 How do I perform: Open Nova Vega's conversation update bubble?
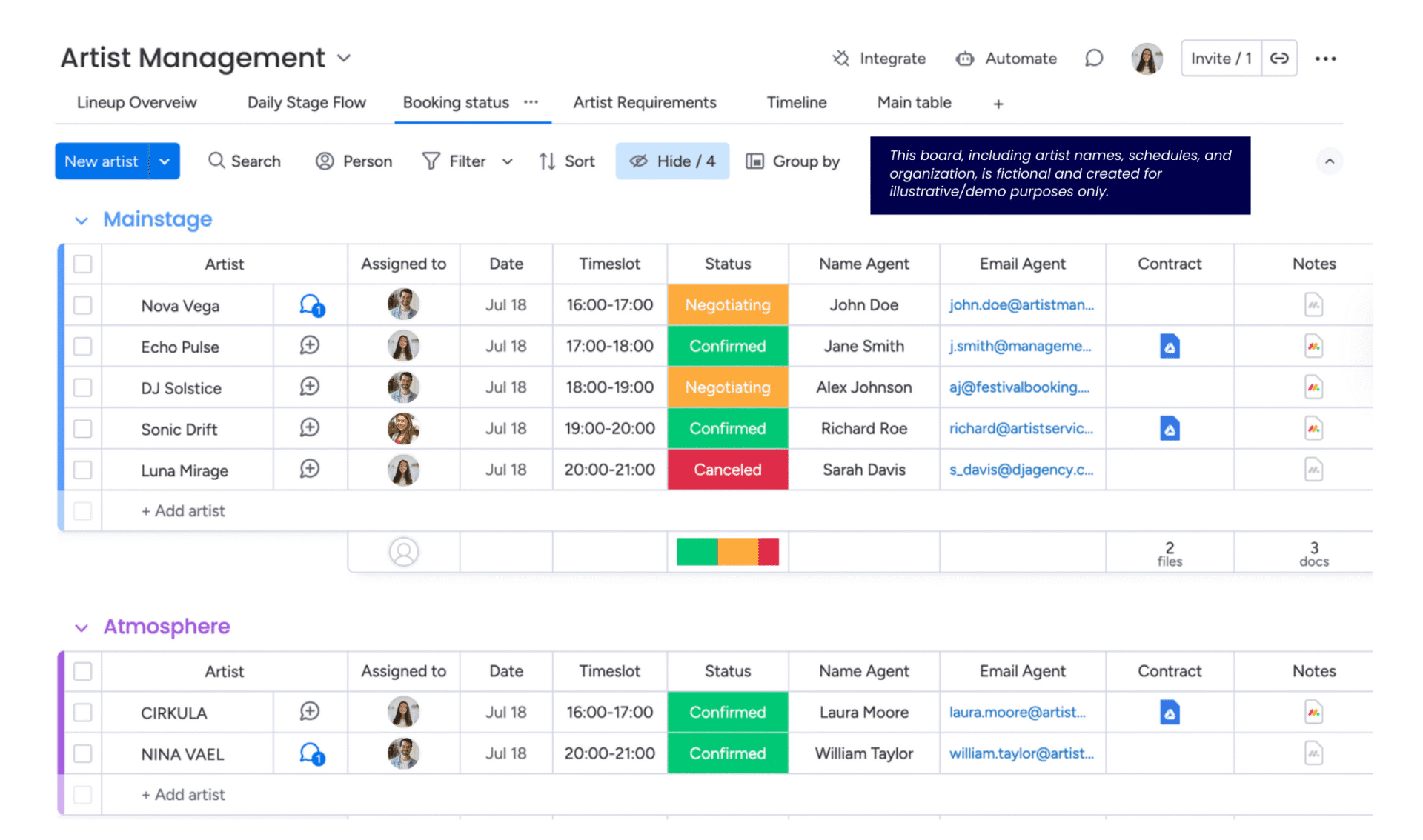(311, 305)
